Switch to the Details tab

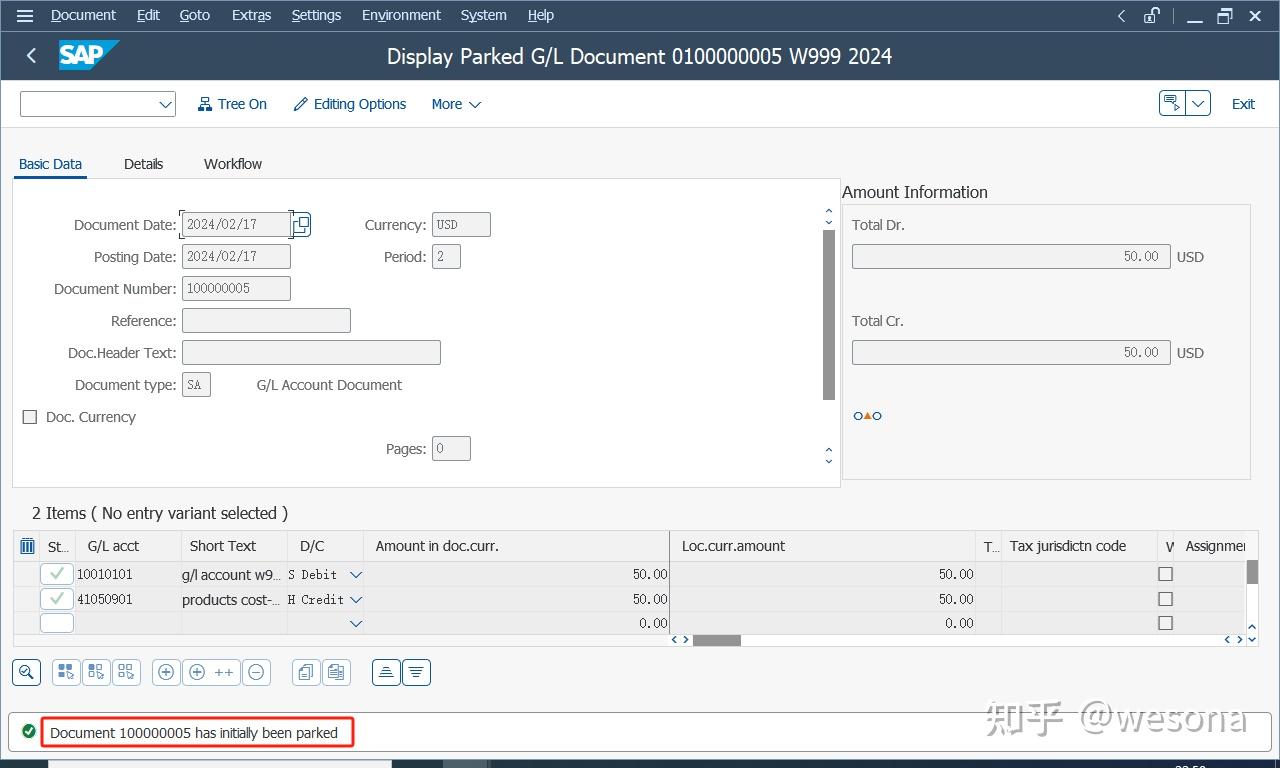[x=143, y=164]
